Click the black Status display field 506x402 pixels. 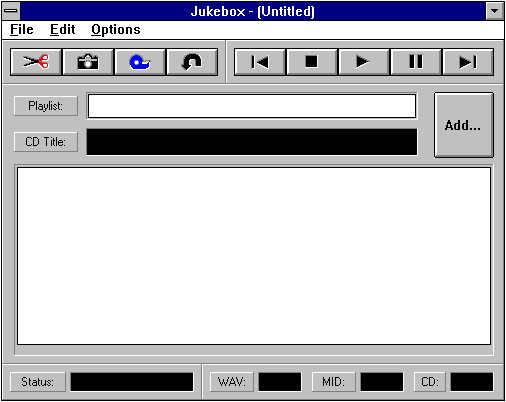[x=132, y=382]
